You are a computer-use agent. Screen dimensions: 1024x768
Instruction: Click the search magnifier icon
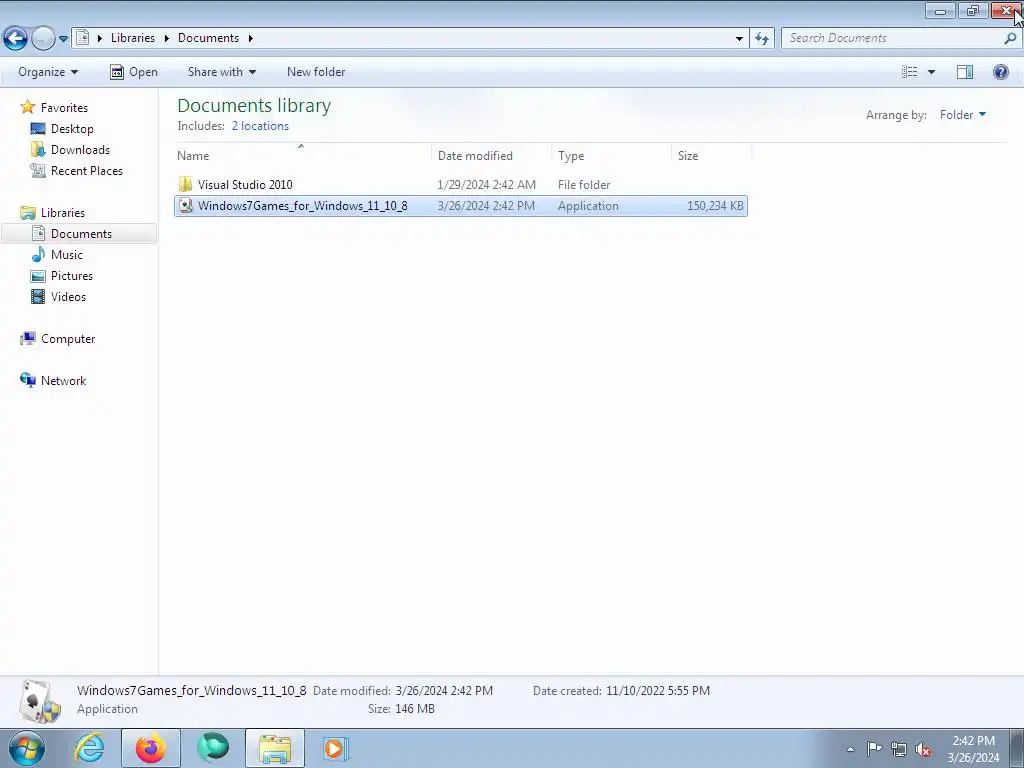click(x=1010, y=39)
